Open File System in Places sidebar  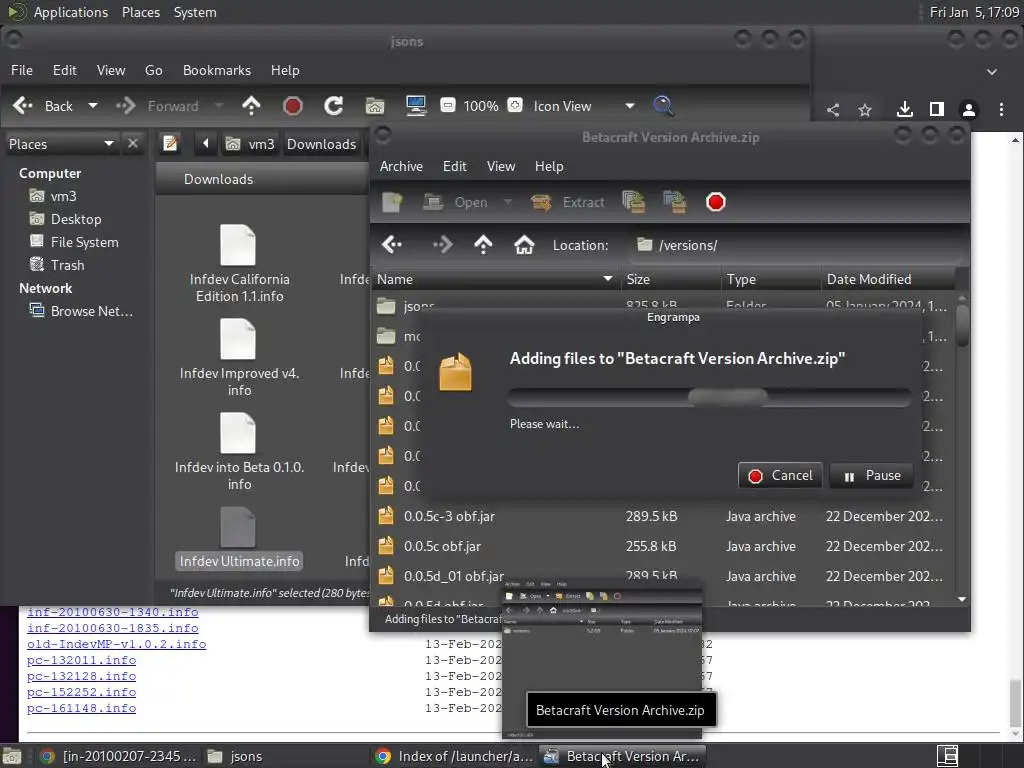pyautogui.click(x=84, y=242)
